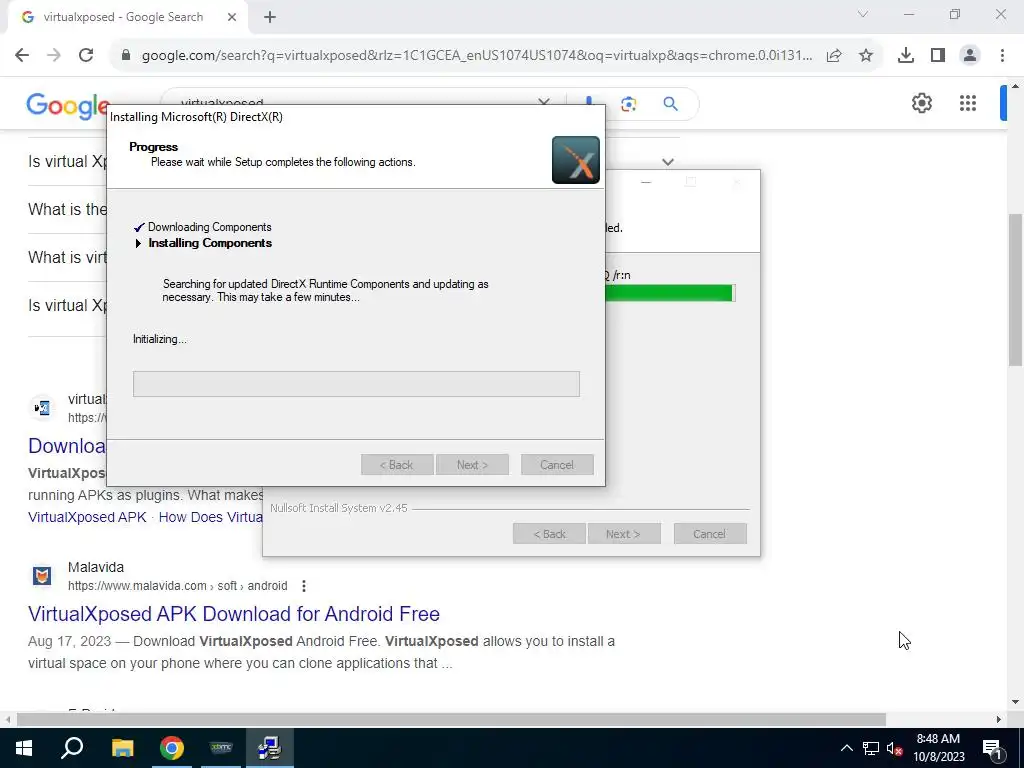1024x768 pixels.
Task: Click Cancel in DirectX installer
Action: [557, 465]
